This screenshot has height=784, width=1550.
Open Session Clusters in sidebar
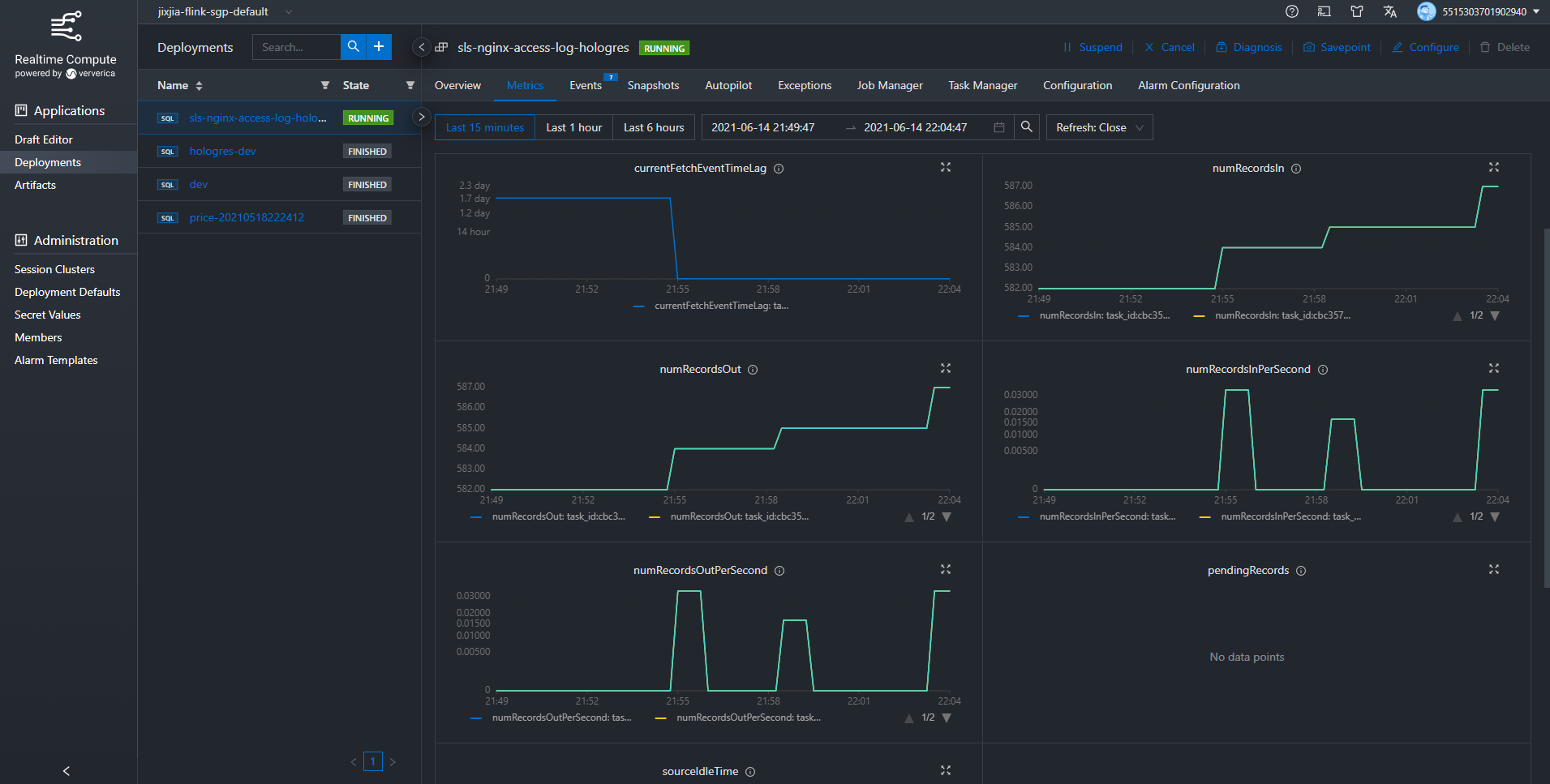54,269
